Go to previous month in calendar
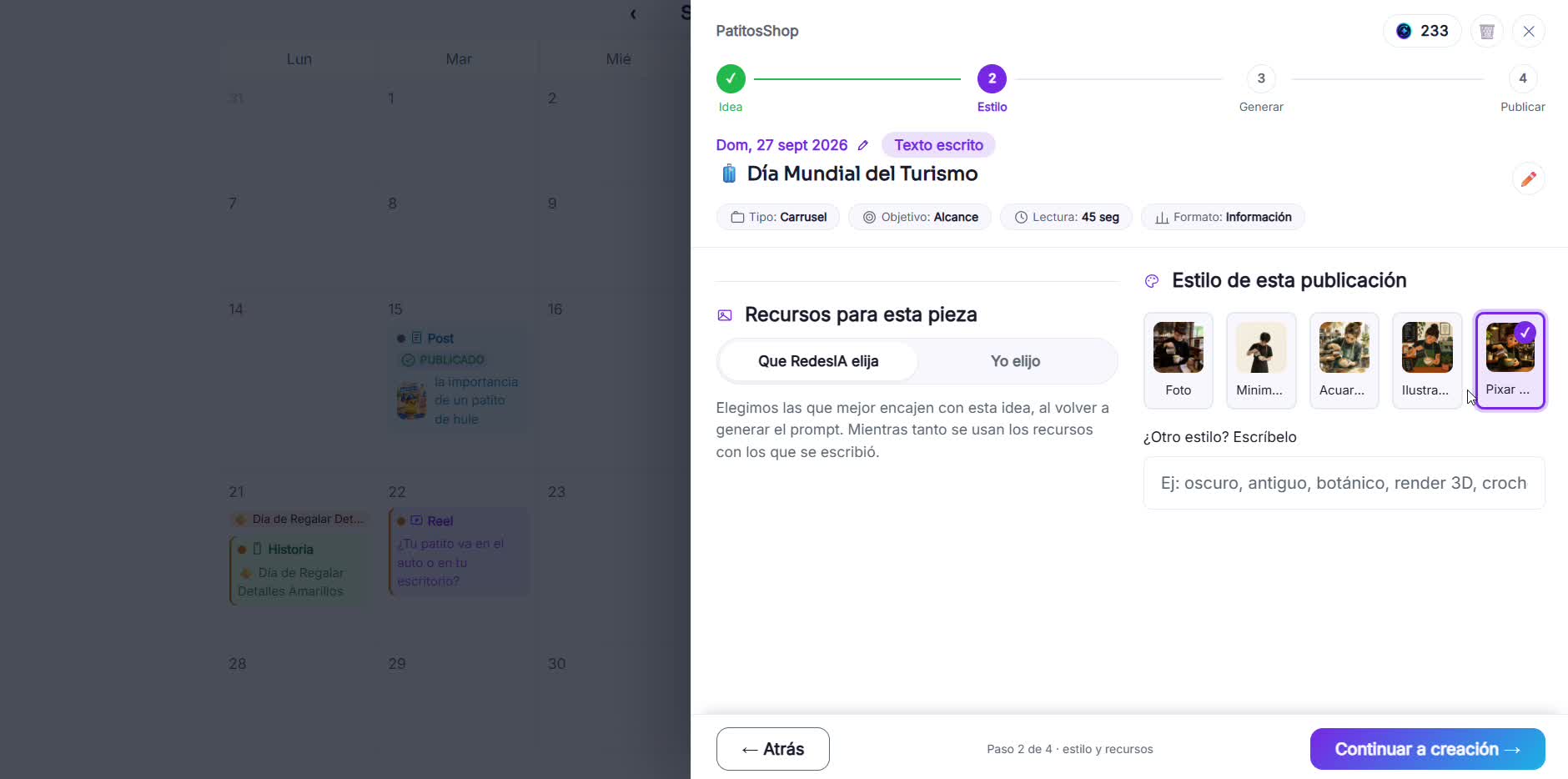Screen dimensions: 1568x779 click(633, 13)
